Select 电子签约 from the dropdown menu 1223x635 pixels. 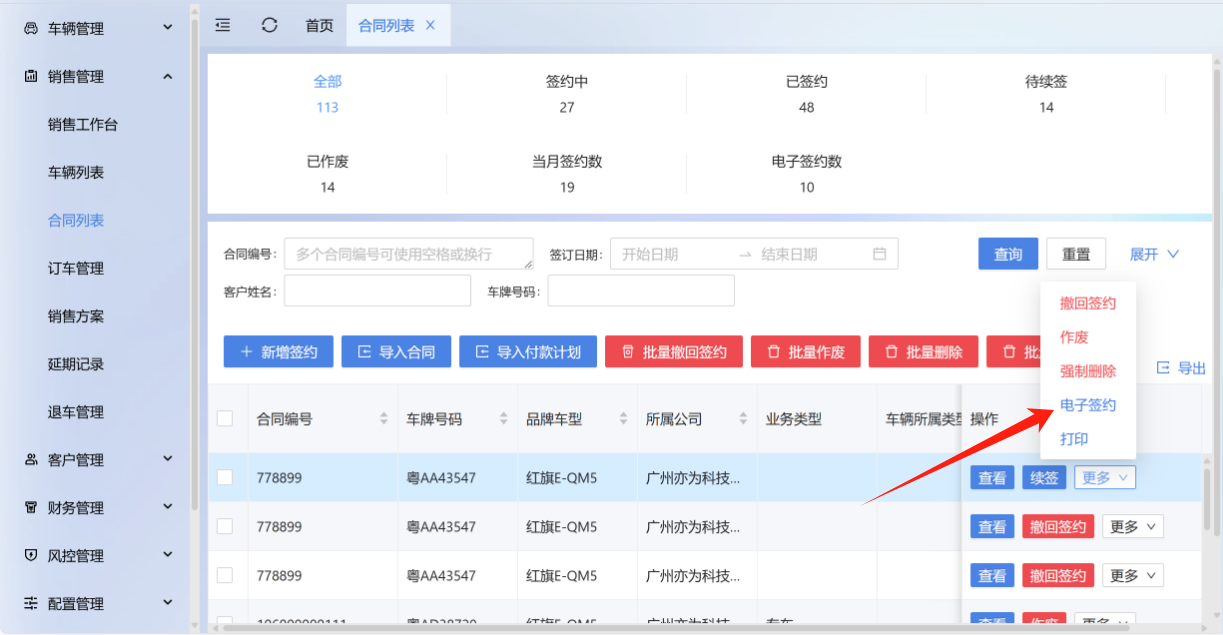pyautogui.click(x=1088, y=405)
